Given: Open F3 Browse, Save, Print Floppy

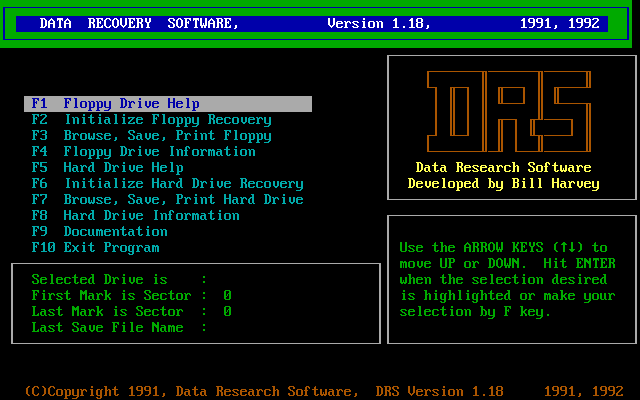Looking at the screenshot, I should tap(151, 136).
